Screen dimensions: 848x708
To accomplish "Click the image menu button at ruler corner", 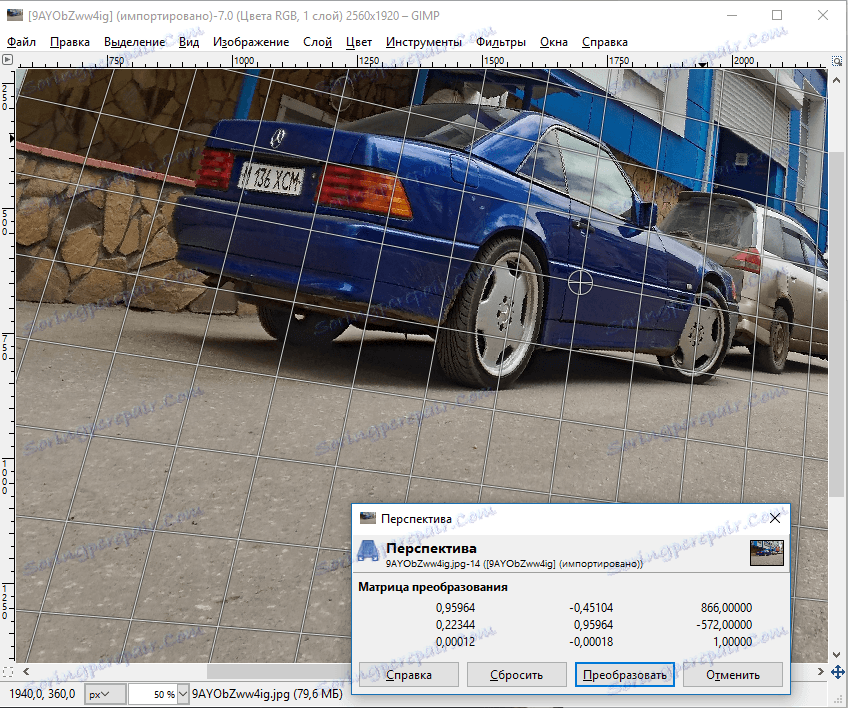I will click(7, 60).
